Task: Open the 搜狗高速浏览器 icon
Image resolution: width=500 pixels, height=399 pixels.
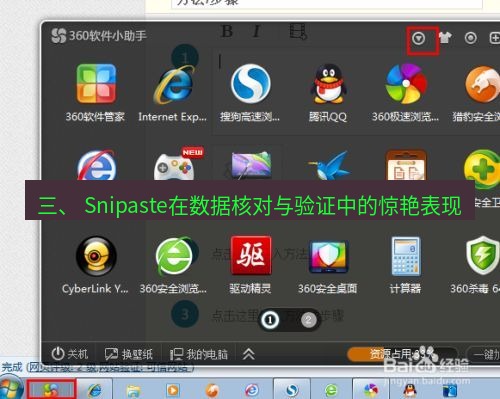Action: coord(250,84)
